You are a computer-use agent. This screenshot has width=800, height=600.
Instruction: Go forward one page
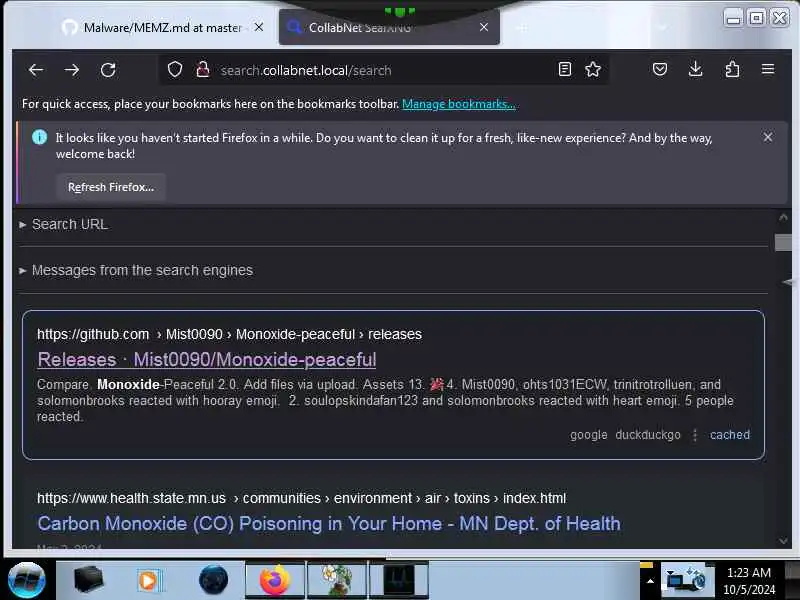(x=72, y=70)
